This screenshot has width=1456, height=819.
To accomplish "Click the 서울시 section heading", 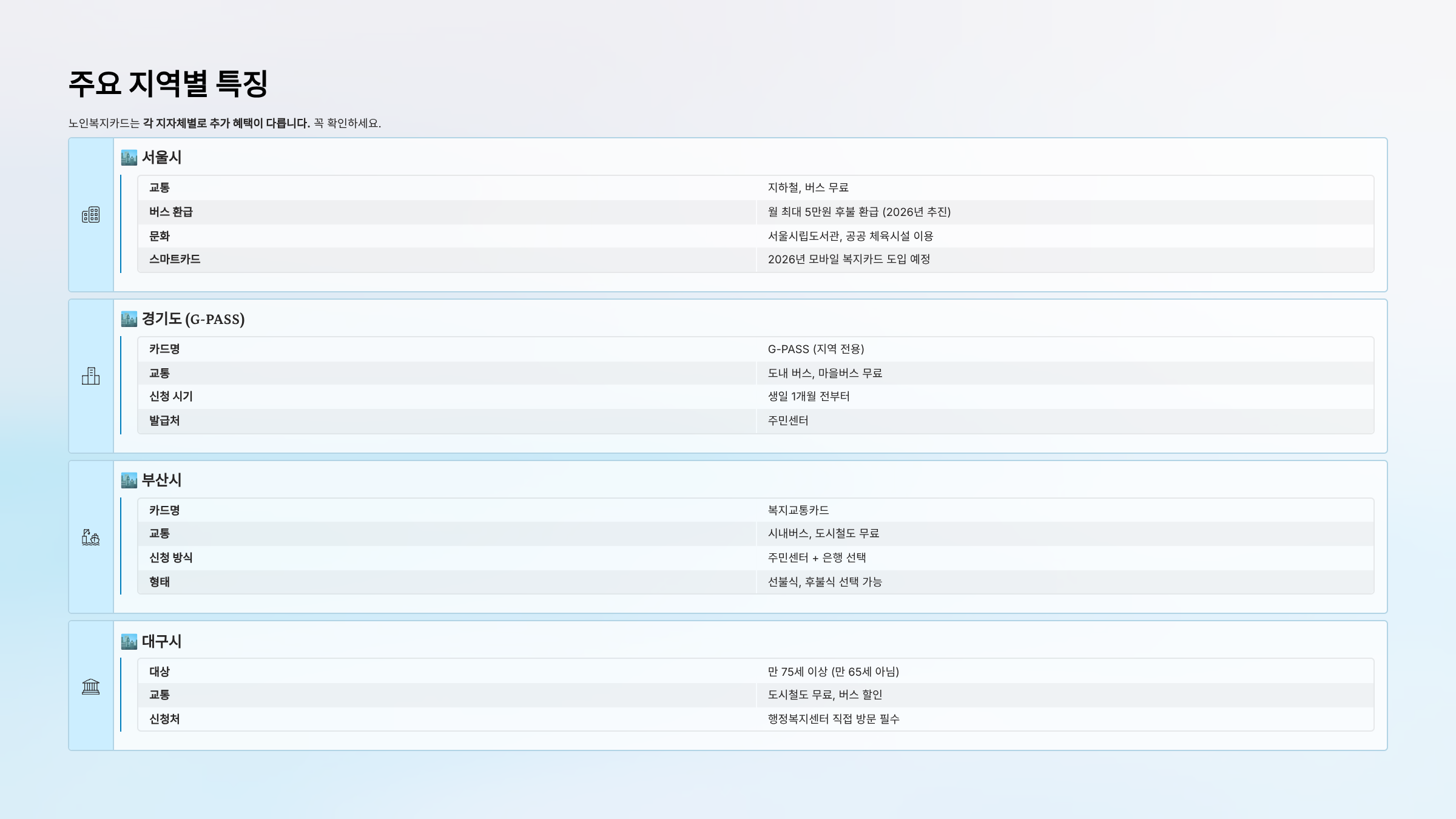I will tap(161, 158).
